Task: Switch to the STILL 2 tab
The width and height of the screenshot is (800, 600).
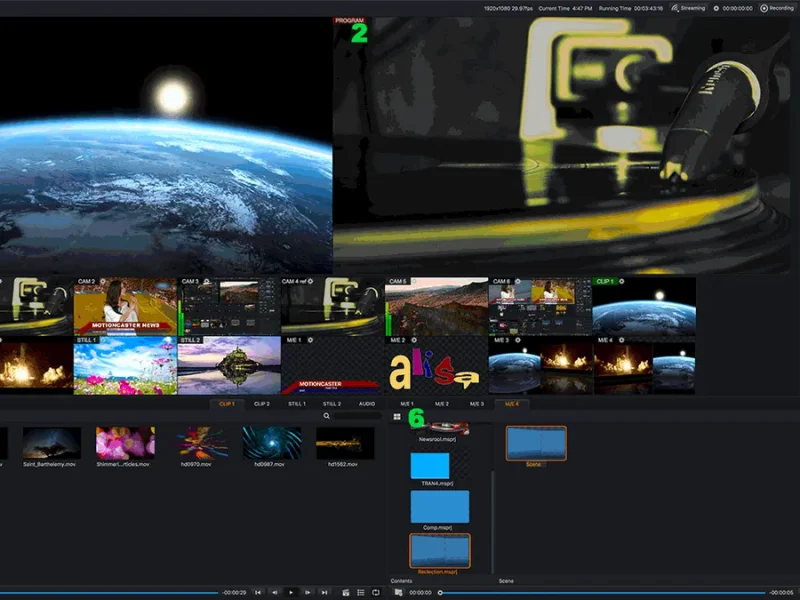Action: [332, 404]
